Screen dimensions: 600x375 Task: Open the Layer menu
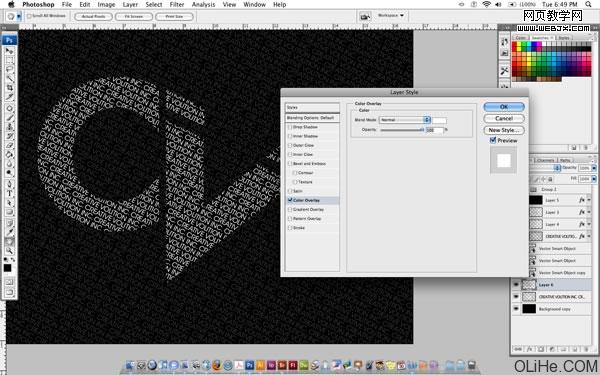click(130, 4)
